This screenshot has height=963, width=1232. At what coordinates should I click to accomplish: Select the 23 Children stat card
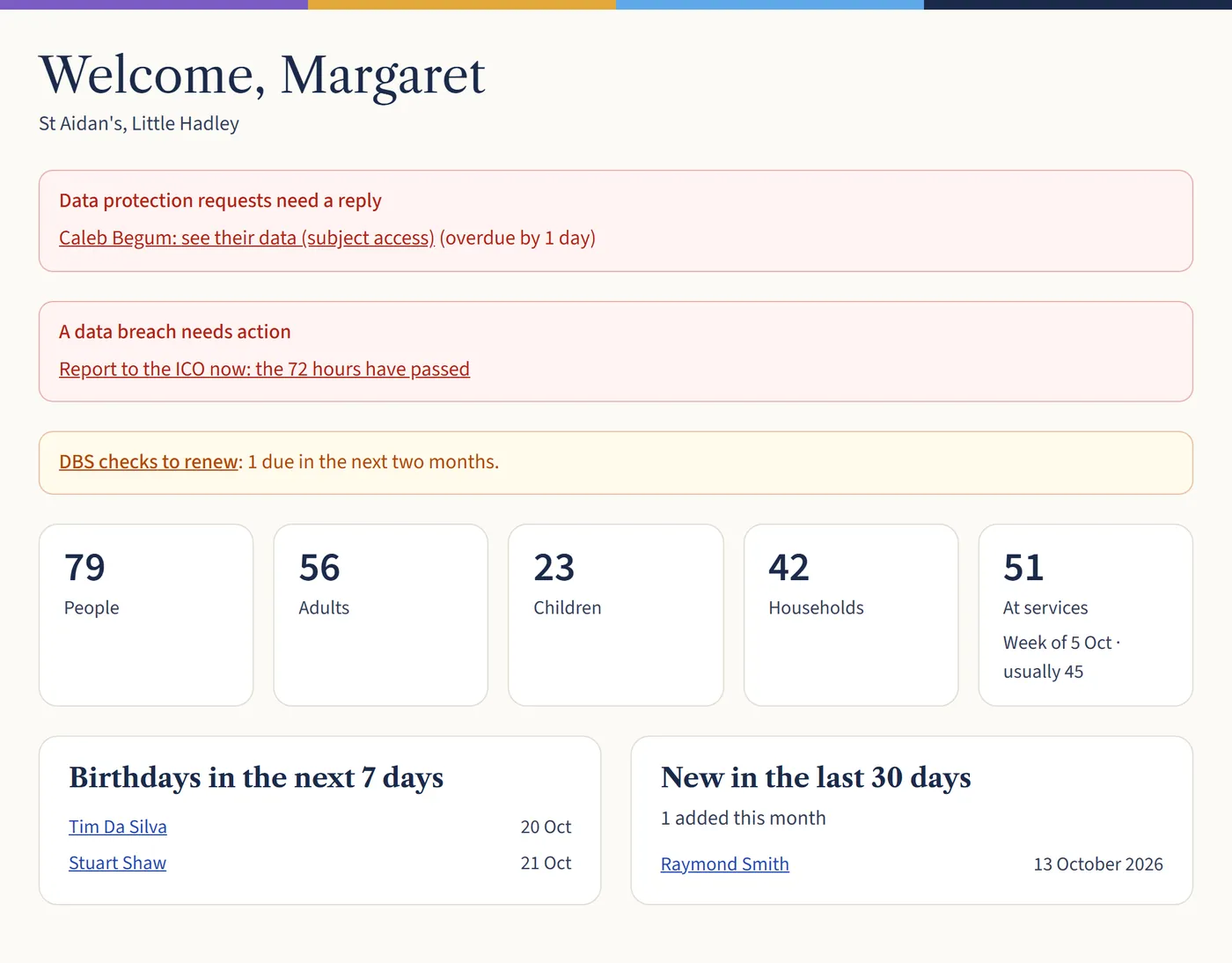616,615
